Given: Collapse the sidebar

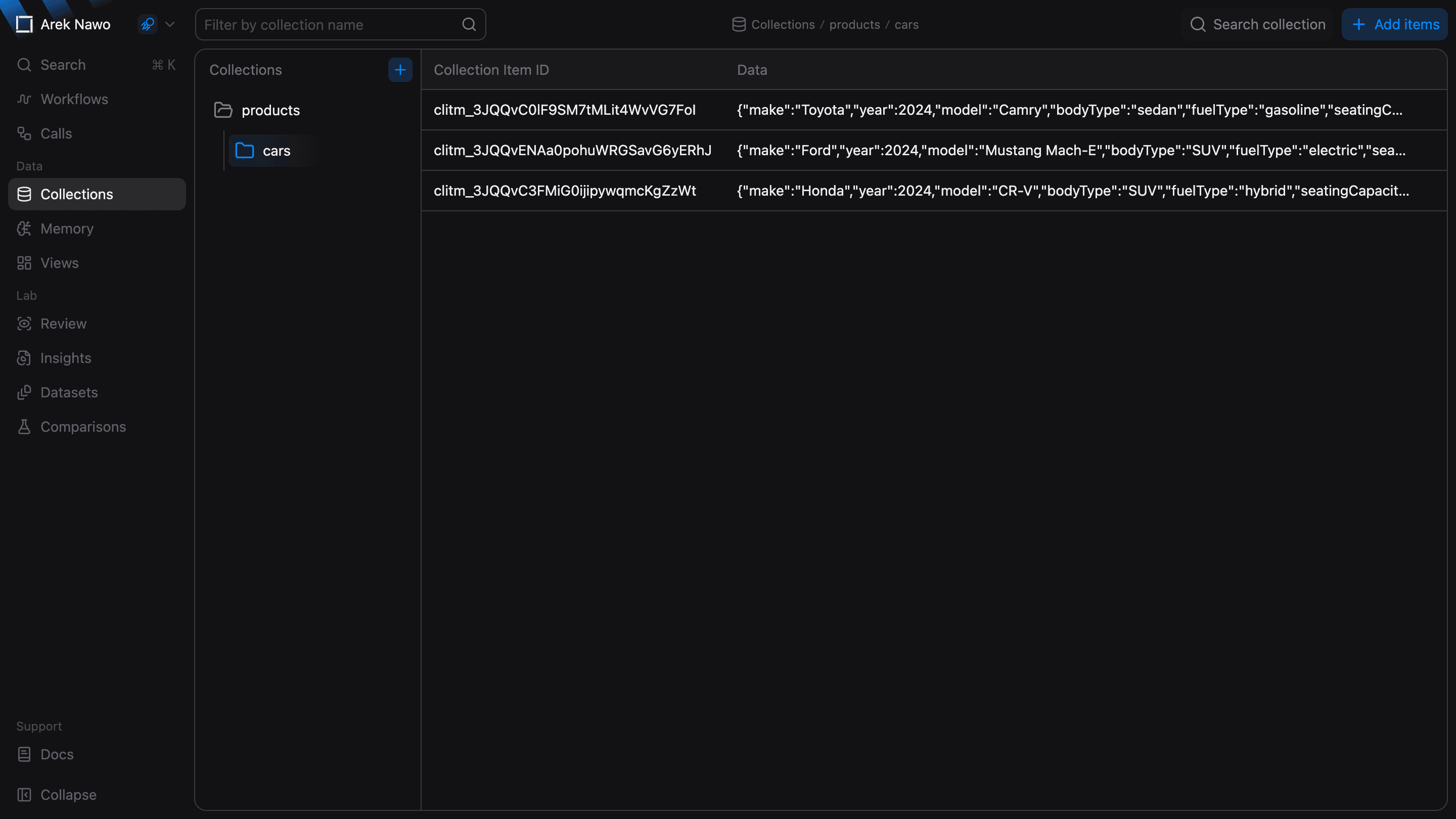Looking at the screenshot, I should pos(97,795).
